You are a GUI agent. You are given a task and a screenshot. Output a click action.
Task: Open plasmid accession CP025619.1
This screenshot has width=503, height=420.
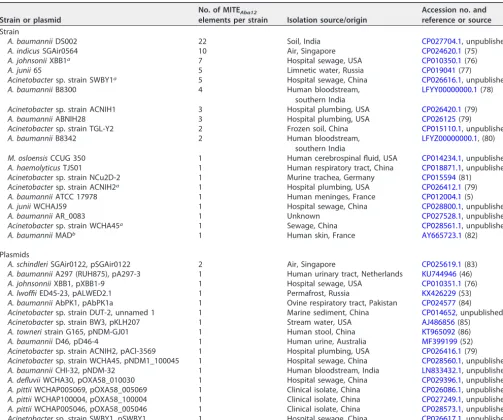pos(442,264)
